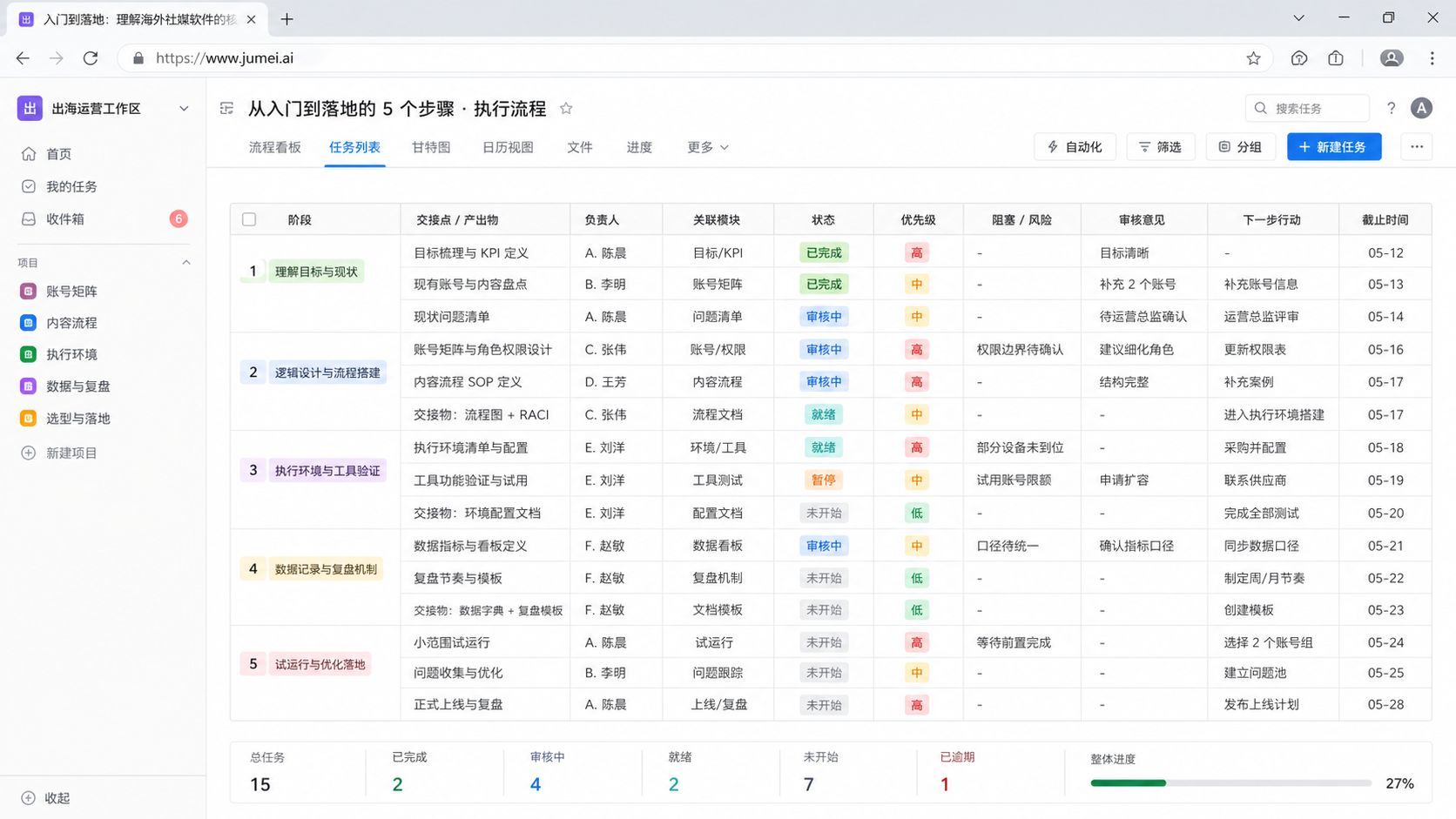The height and width of the screenshot is (819, 1456).
Task: Click the 权限边界待确认 risk cell
Action: 1020,349
